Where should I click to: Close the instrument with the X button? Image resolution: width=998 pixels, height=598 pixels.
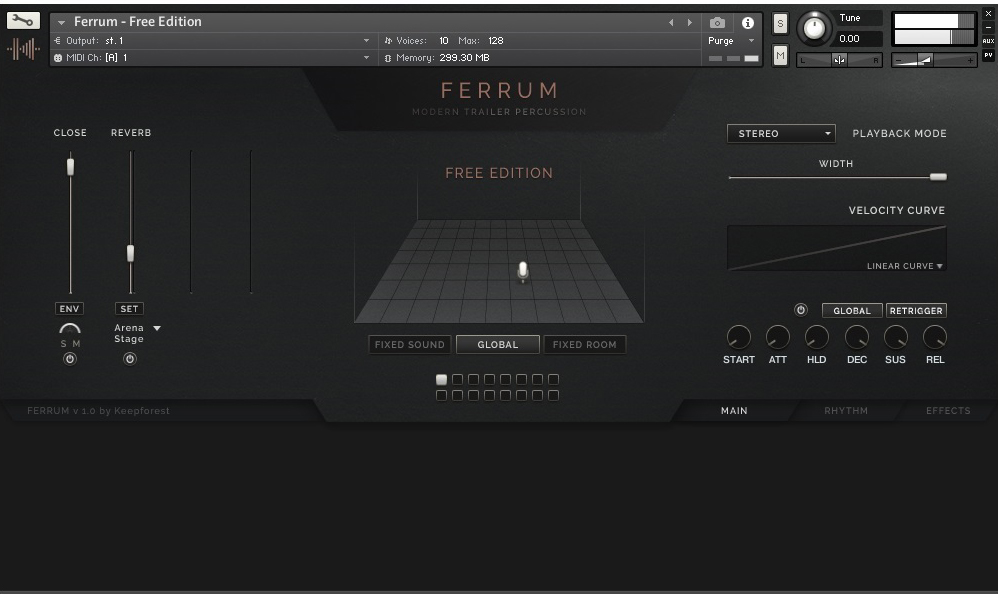click(988, 13)
